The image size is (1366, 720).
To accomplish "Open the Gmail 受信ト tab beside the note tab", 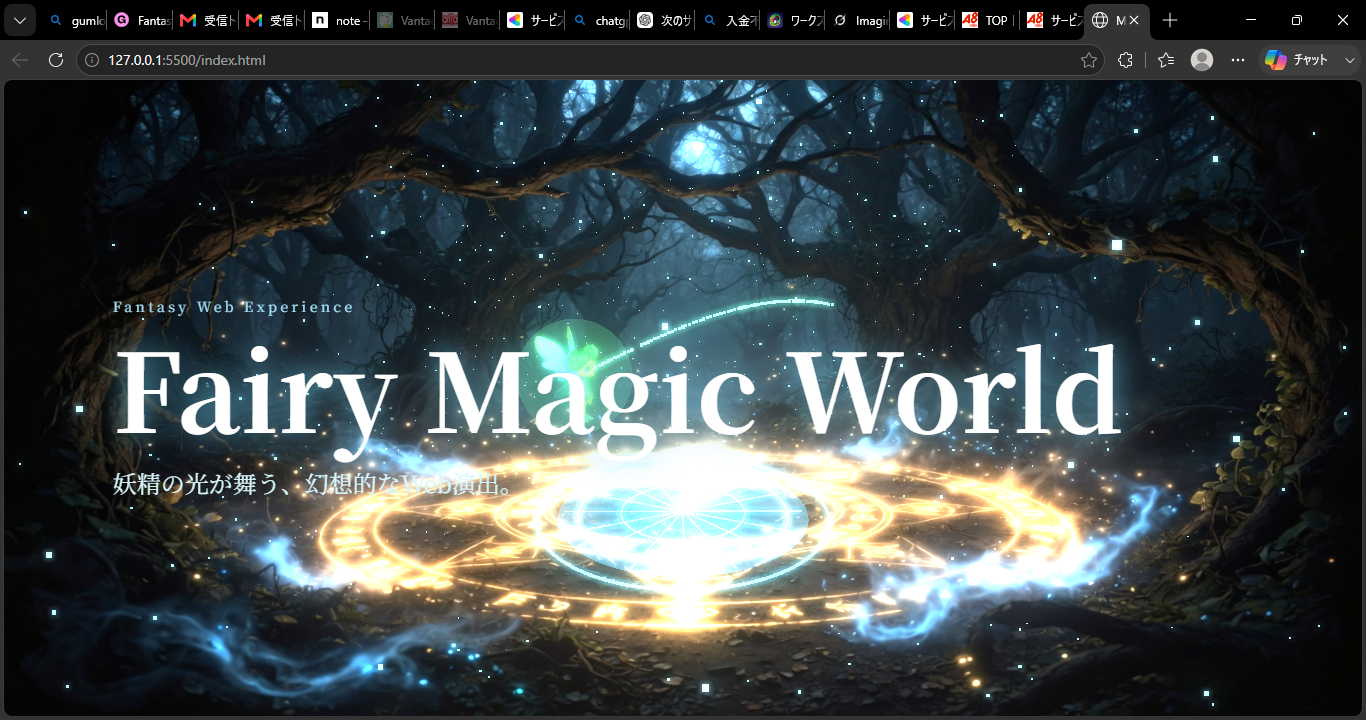I will click(273, 20).
